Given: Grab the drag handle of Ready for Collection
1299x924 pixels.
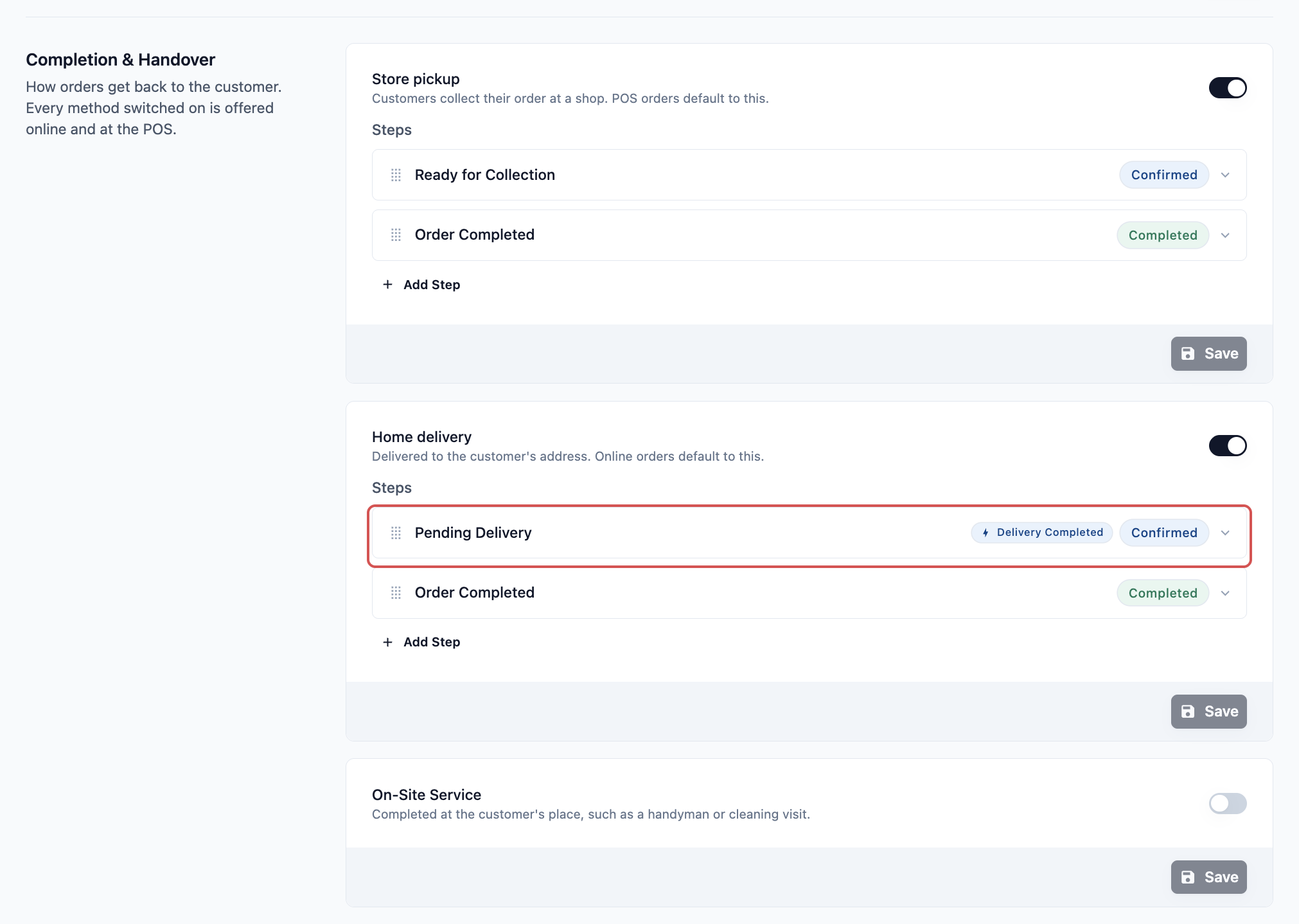Looking at the screenshot, I should click(x=396, y=175).
